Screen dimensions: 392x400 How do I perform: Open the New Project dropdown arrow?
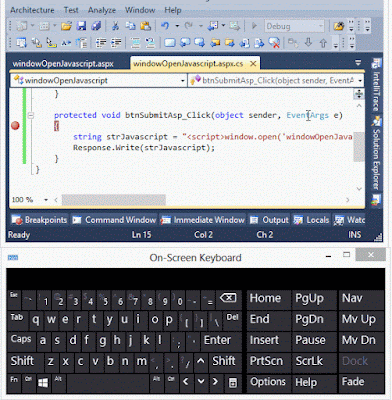point(32,26)
